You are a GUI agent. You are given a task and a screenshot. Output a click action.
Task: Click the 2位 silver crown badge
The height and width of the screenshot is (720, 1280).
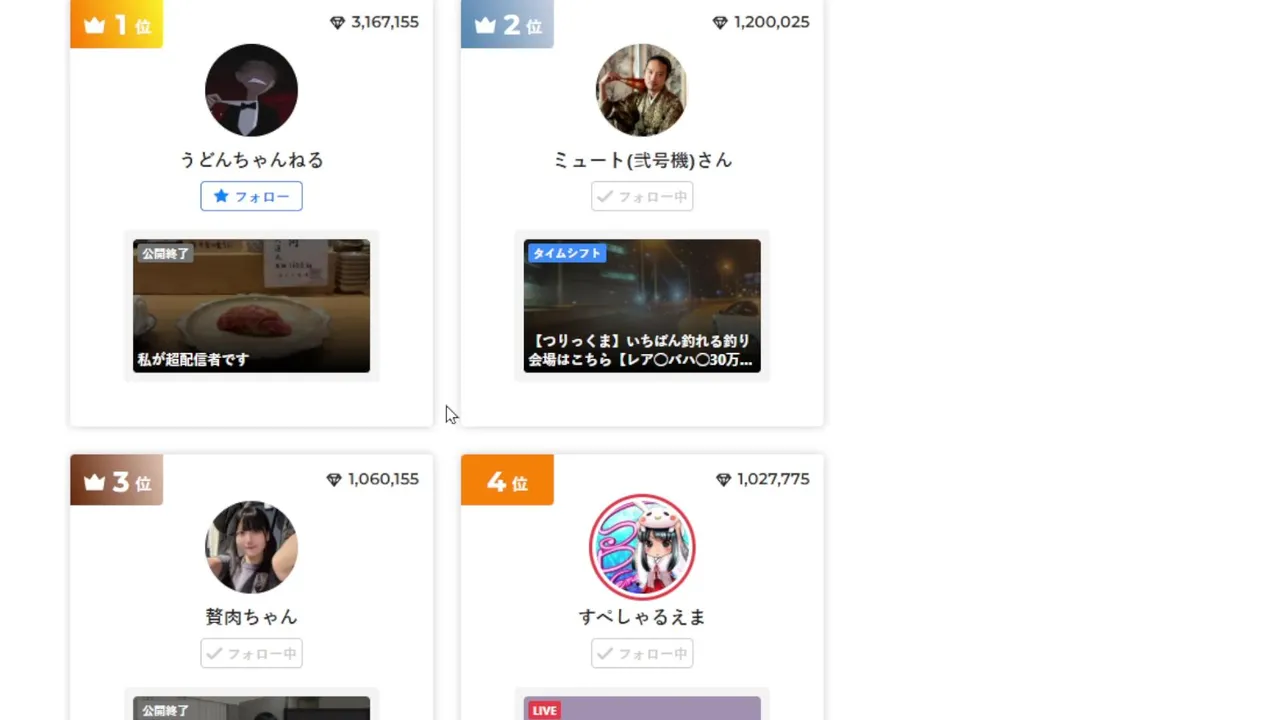(507, 24)
